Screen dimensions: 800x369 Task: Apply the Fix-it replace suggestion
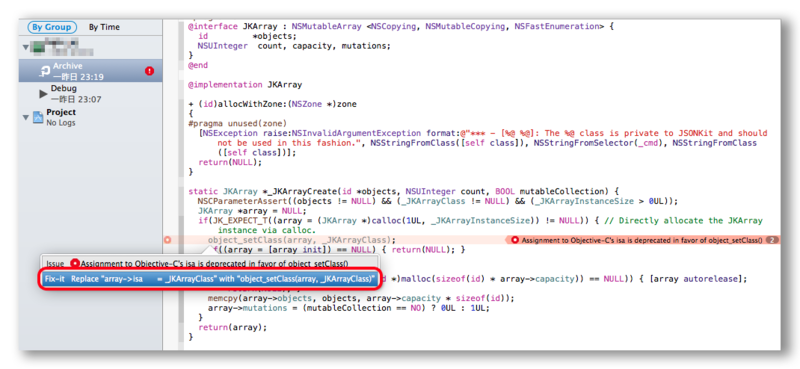210,279
